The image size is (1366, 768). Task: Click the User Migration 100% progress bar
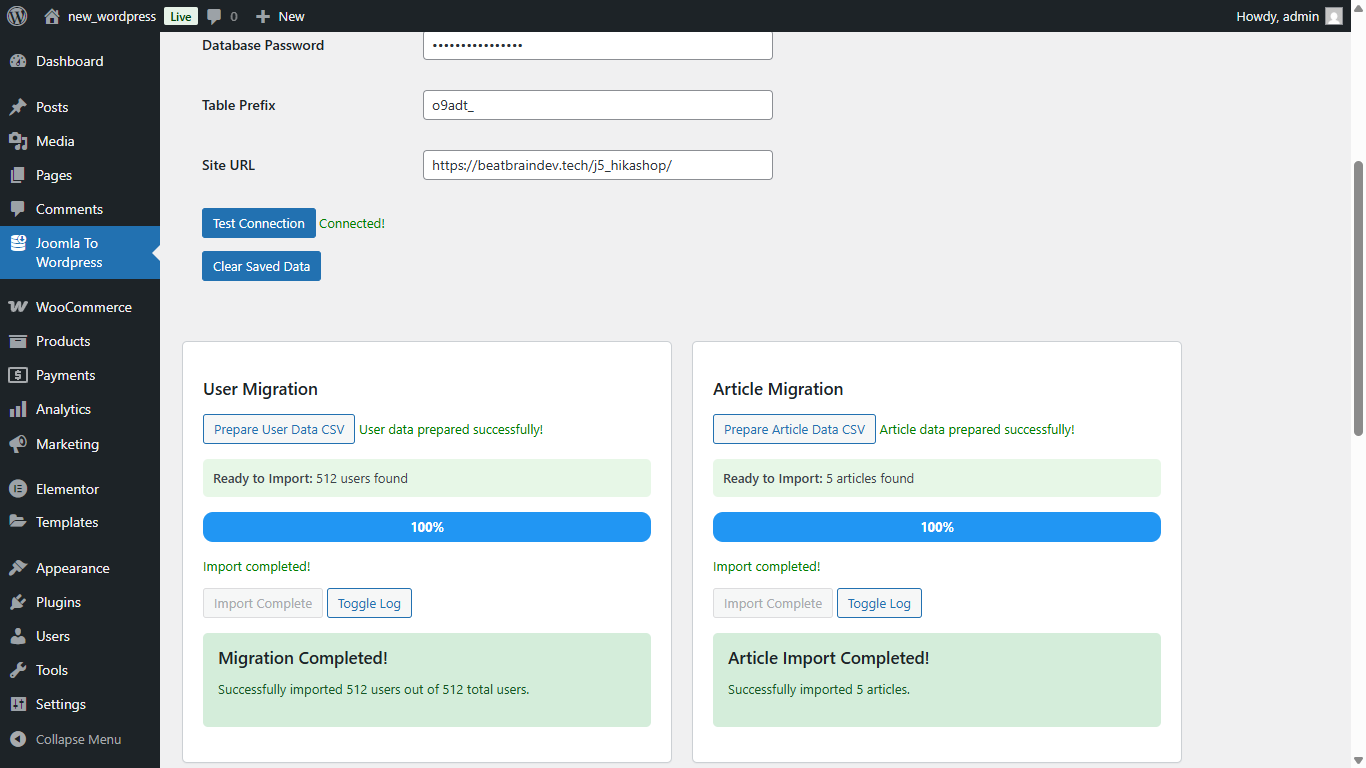pyautogui.click(x=427, y=527)
